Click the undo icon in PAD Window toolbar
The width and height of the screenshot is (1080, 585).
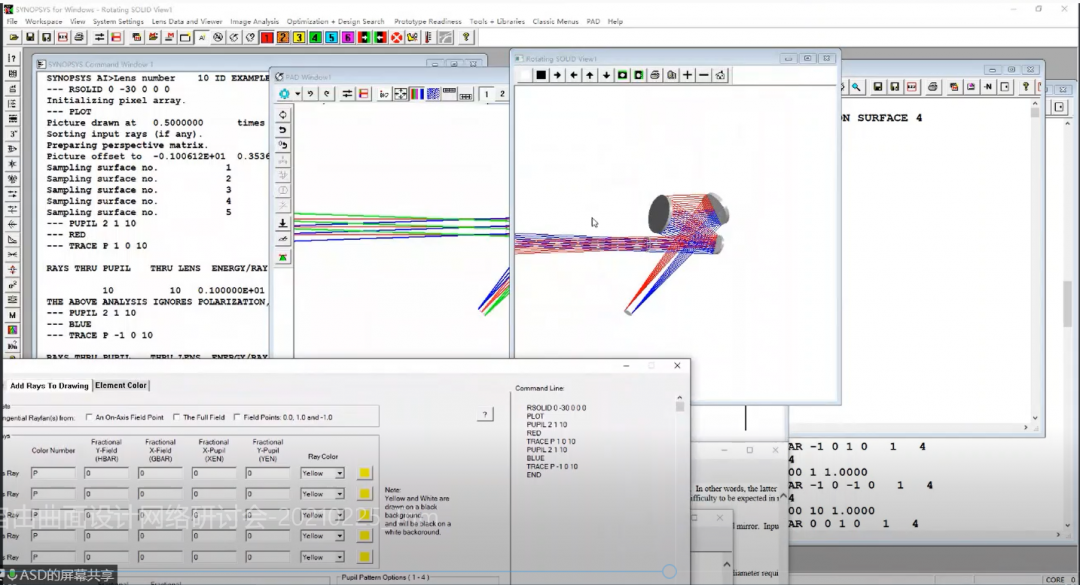(x=311, y=94)
